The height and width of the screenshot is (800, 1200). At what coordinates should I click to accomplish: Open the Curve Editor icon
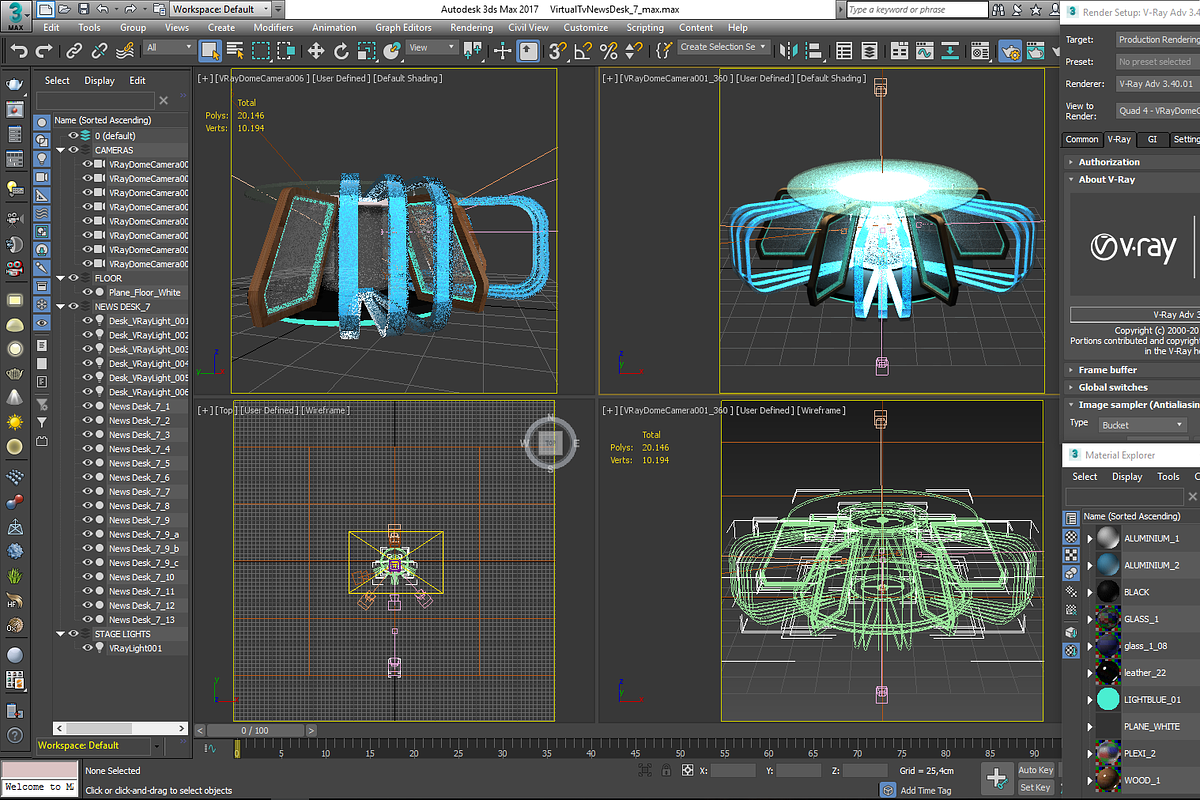[925, 50]
